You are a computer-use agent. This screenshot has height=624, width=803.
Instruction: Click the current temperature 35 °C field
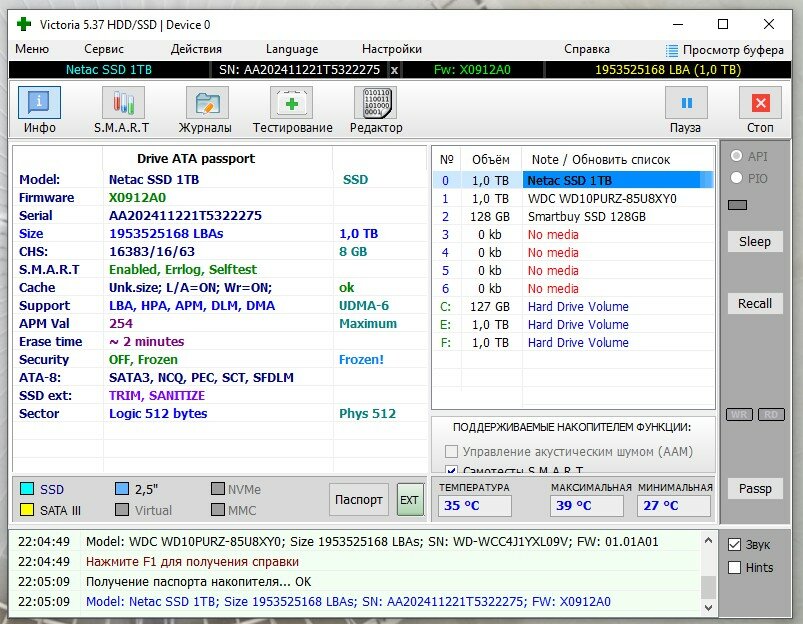[x=475, y=506]
